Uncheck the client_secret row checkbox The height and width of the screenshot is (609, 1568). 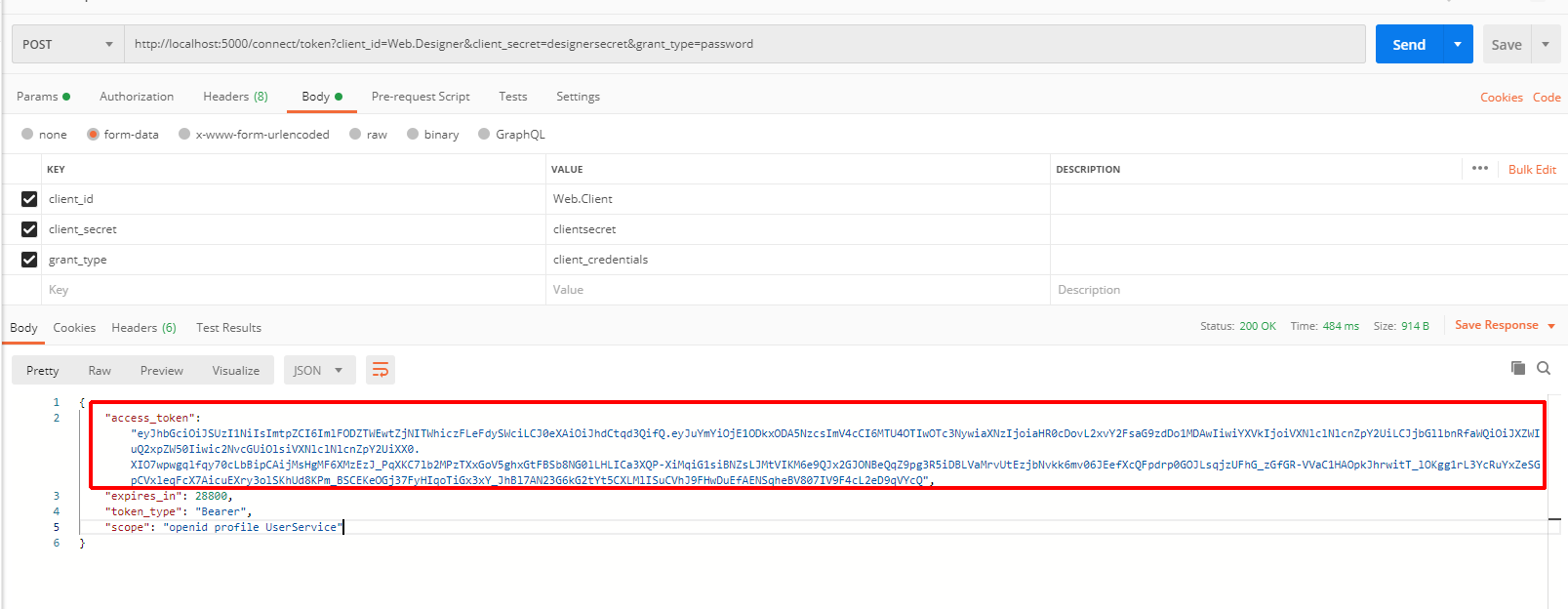coord(29,229)
